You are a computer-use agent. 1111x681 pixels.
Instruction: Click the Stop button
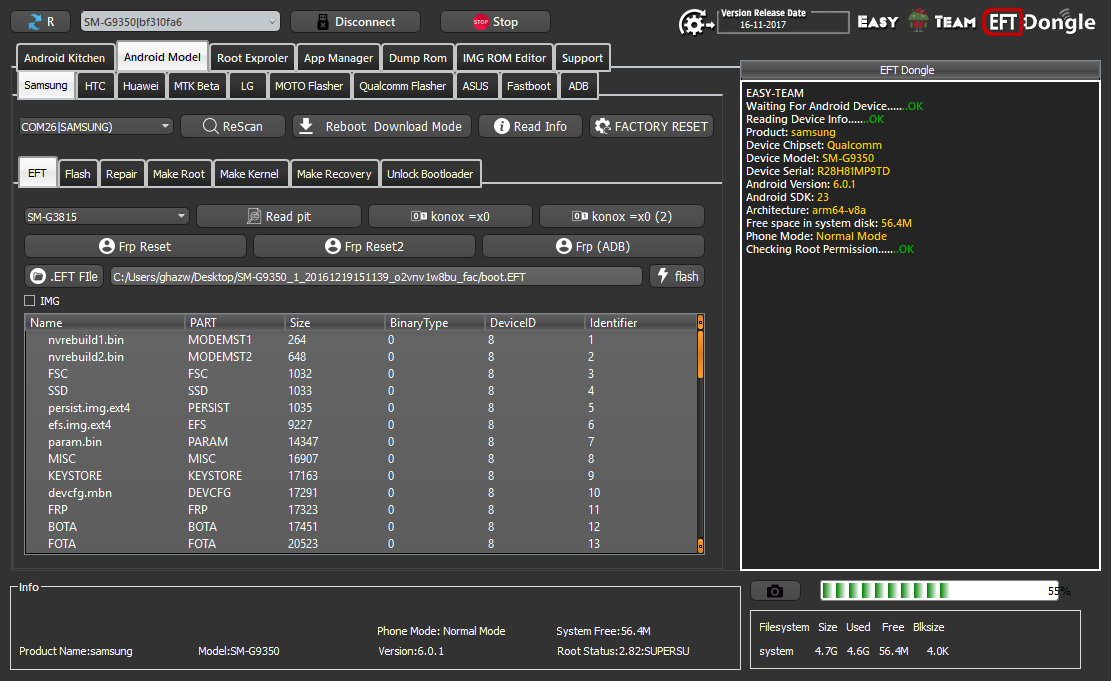(x=495, y=22)
